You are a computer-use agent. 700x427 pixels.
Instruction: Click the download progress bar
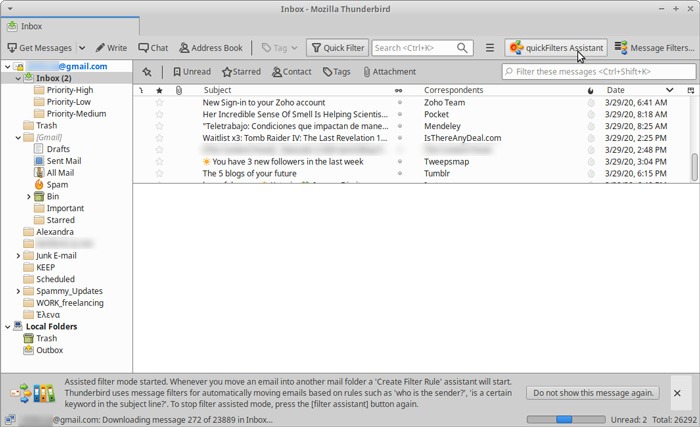(x=566, y=419)
